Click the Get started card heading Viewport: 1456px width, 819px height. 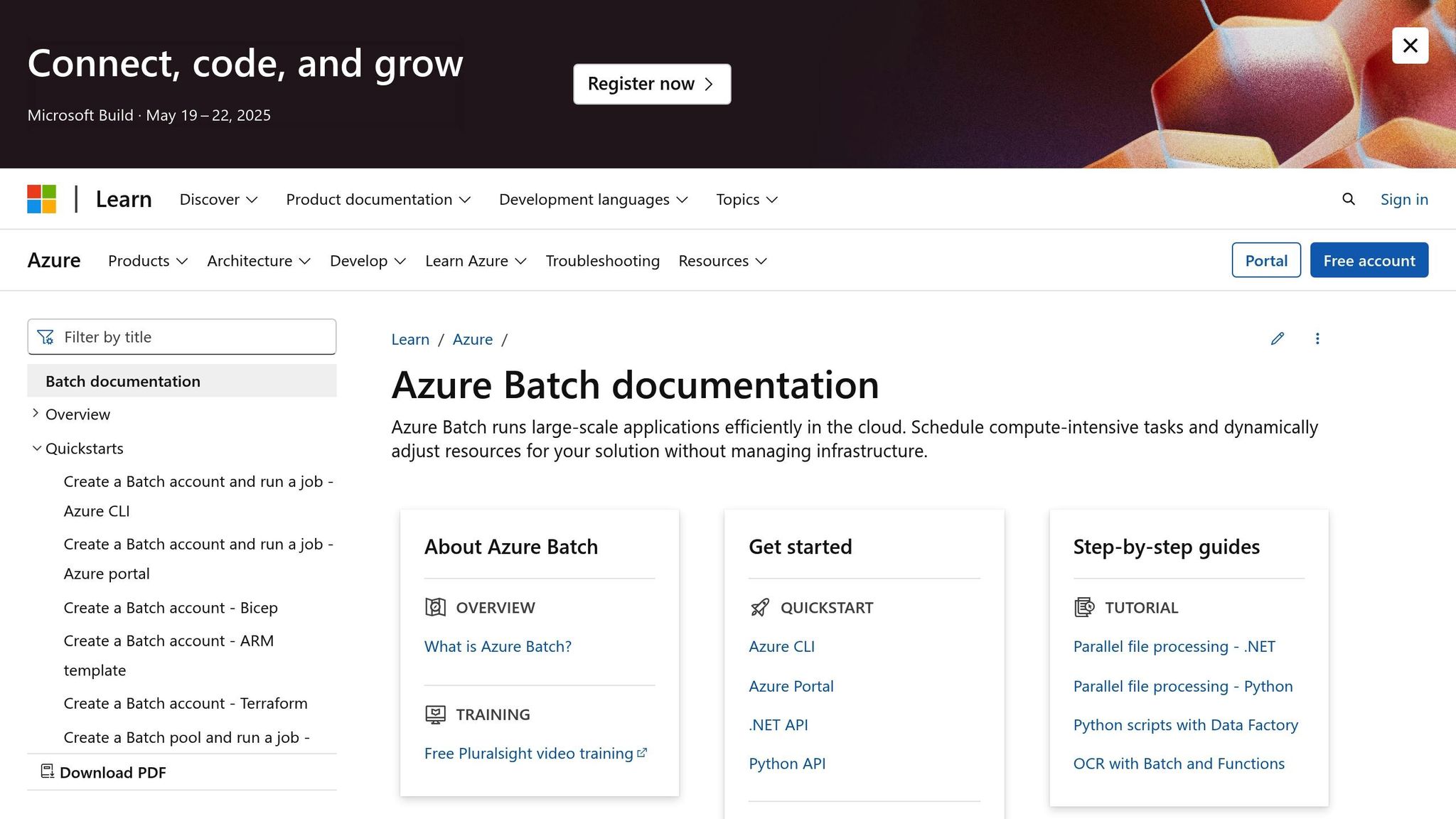pos(801,547)
